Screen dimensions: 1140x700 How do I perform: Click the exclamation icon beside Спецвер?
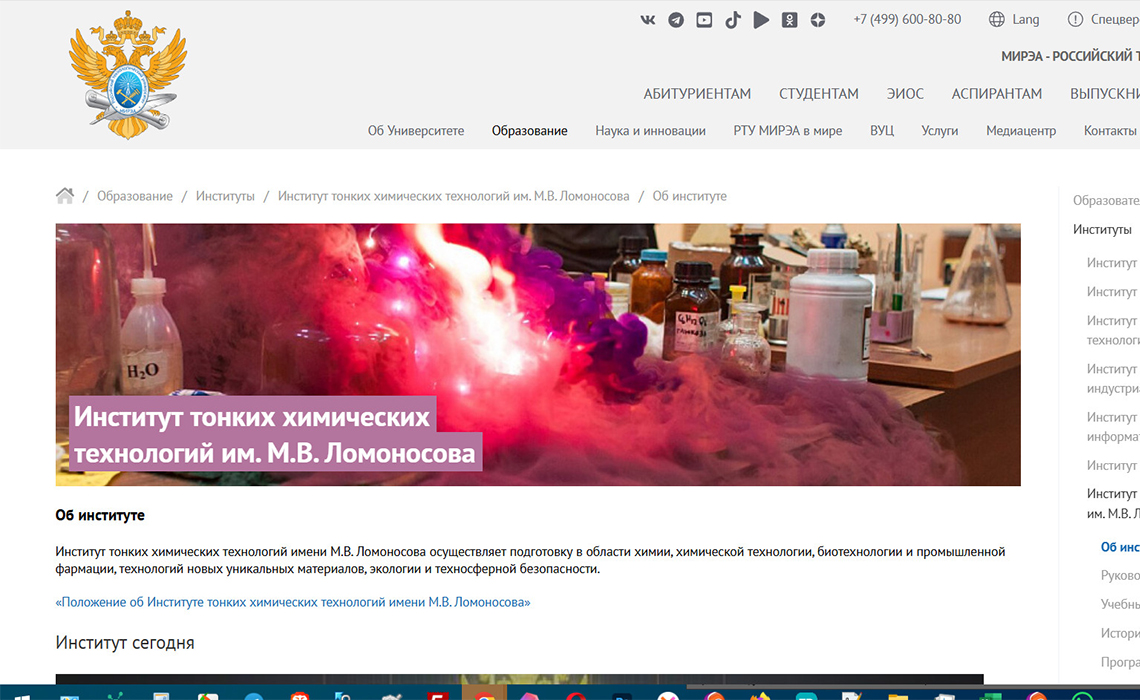pyautogui.click(x=1075, y=20)
